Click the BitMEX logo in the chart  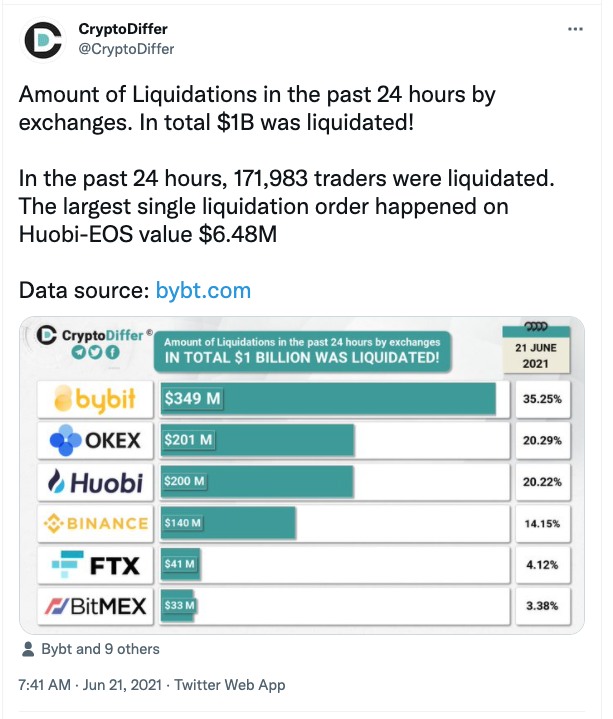point(92,606)
